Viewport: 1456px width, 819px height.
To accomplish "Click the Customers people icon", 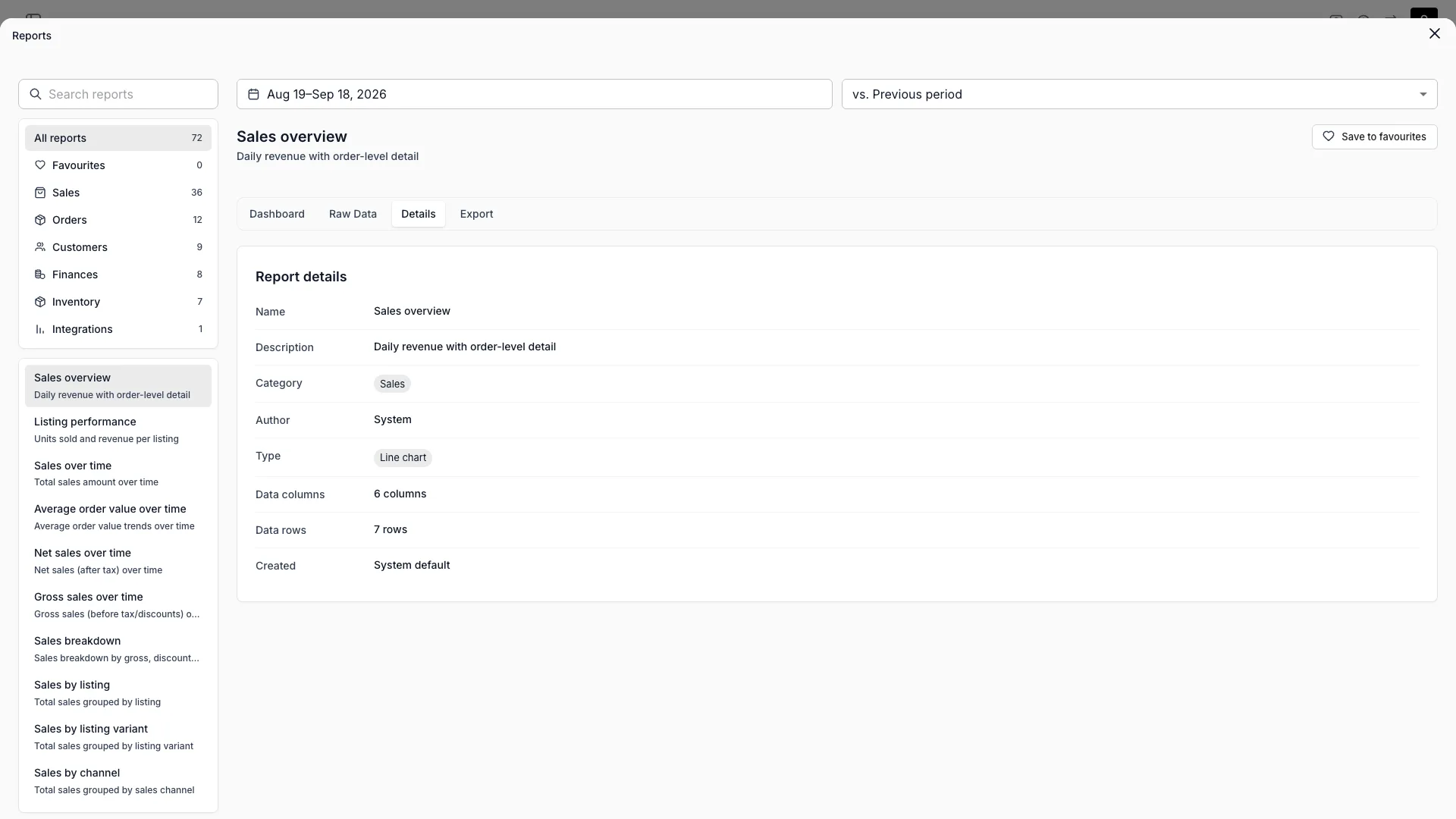I will coord(40,247).
